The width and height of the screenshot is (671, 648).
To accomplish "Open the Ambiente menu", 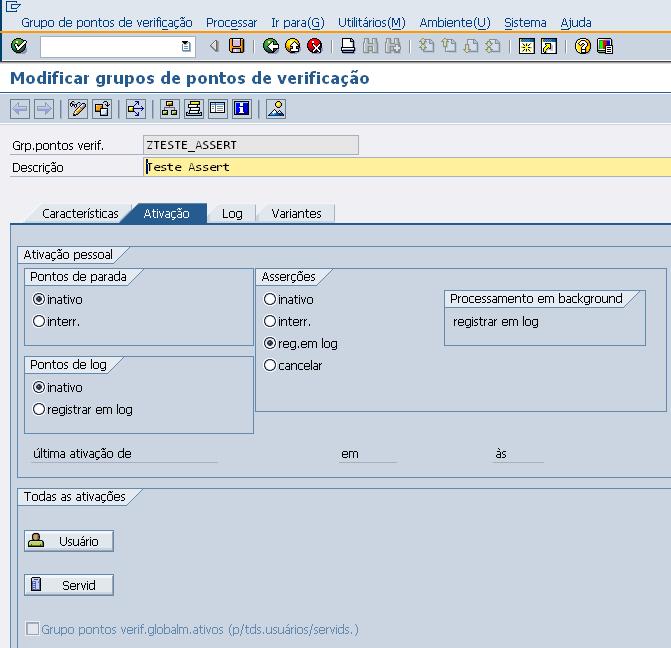I will pos(454,22).
